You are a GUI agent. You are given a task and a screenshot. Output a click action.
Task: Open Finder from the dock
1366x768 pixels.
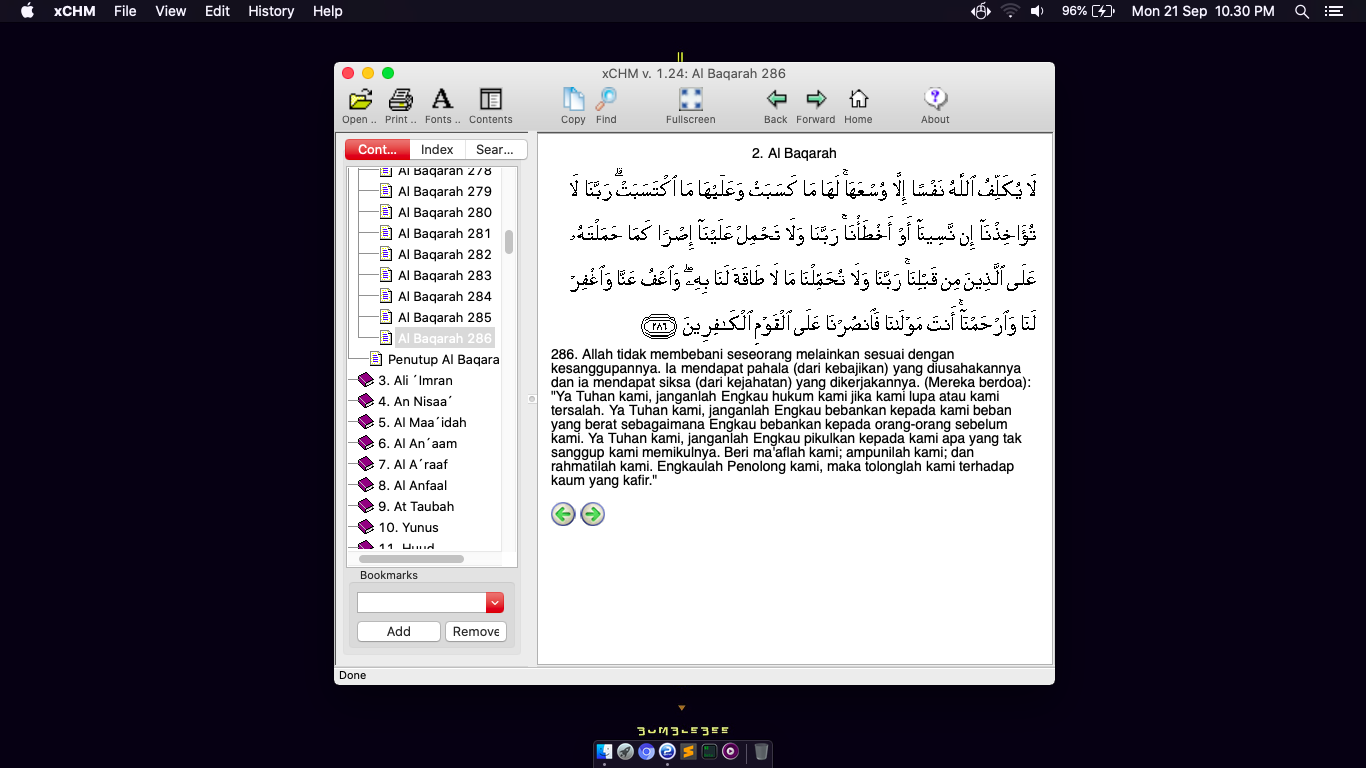click(604, 751)
